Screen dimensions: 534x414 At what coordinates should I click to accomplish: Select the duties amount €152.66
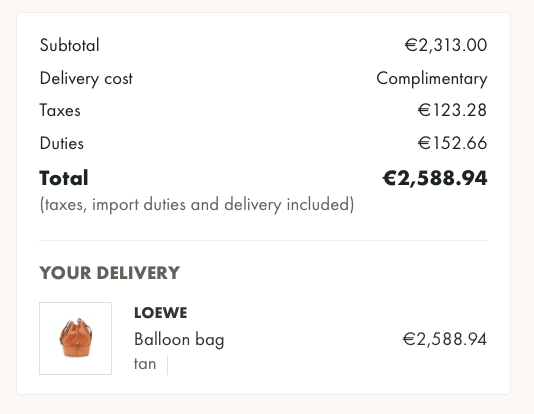pos(453,143)
